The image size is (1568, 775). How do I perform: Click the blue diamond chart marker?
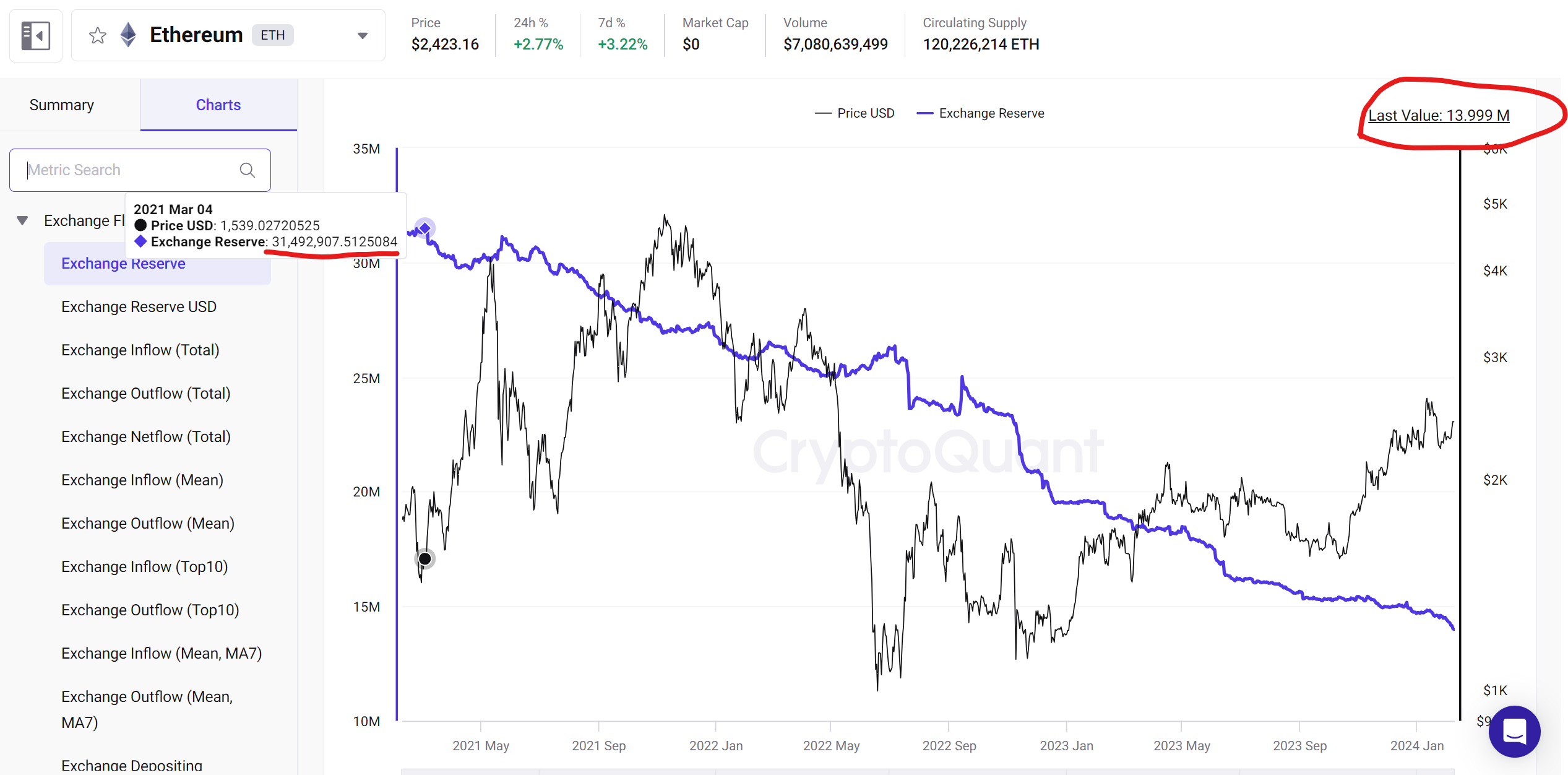[425, 228]
